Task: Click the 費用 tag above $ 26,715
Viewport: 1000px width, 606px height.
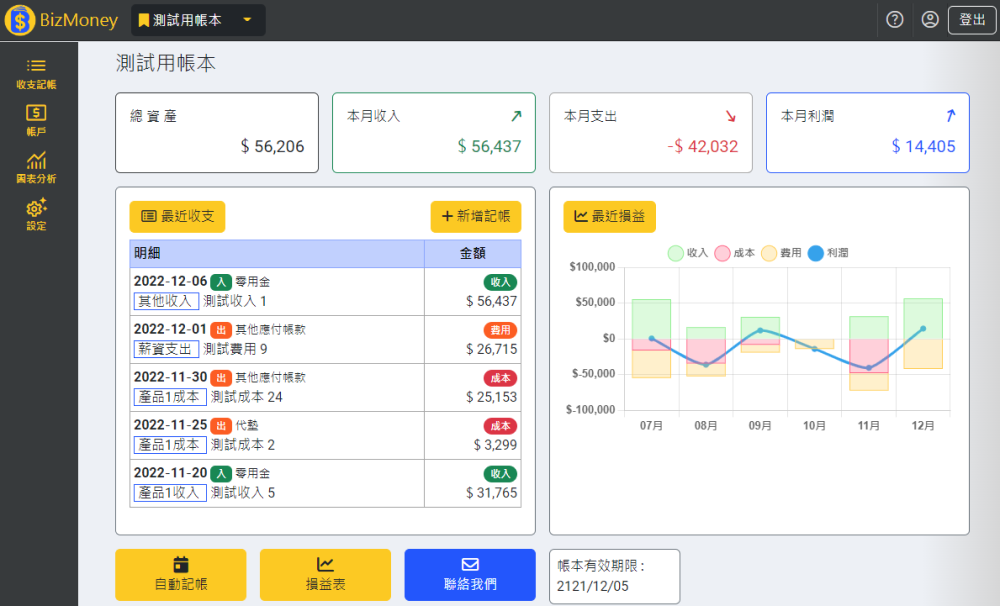Action: (x=500, y=330)
